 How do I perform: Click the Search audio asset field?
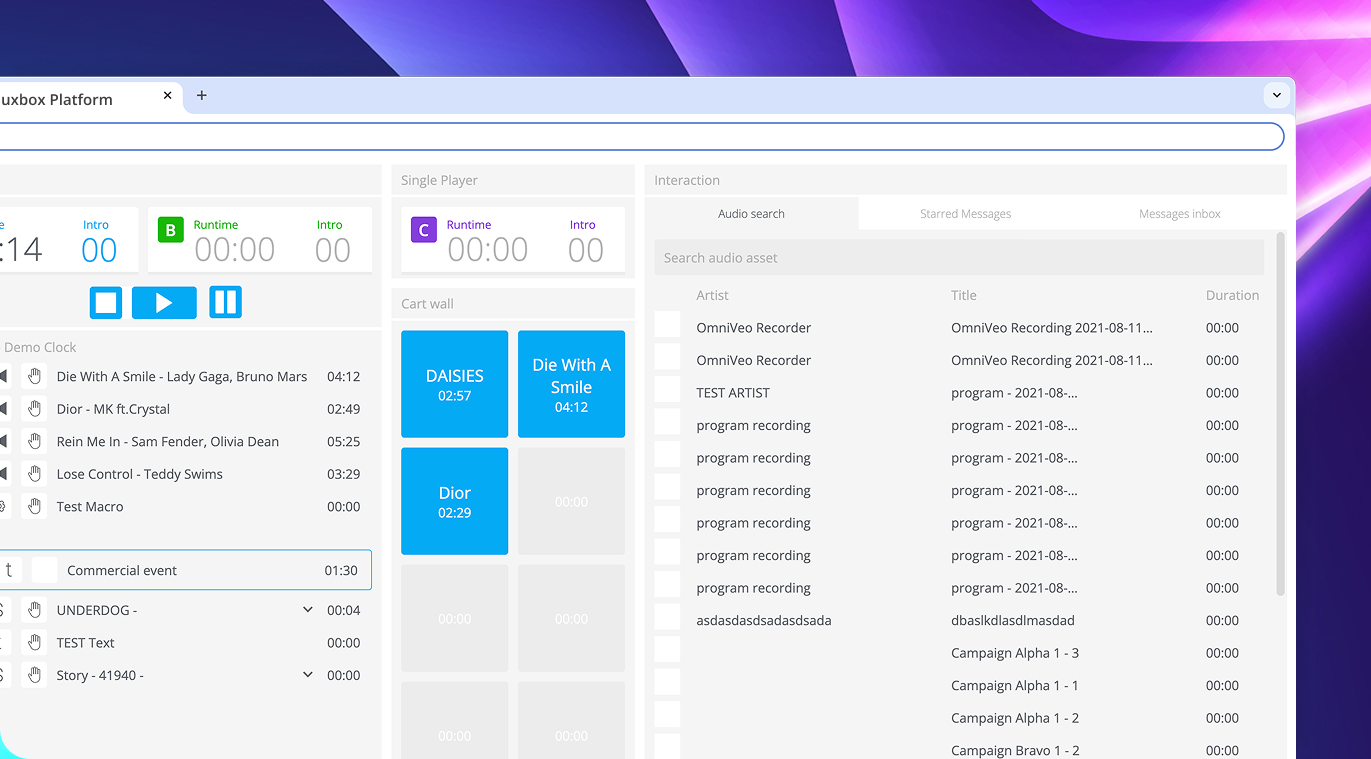pyautogui.click(x=958, y=258)
